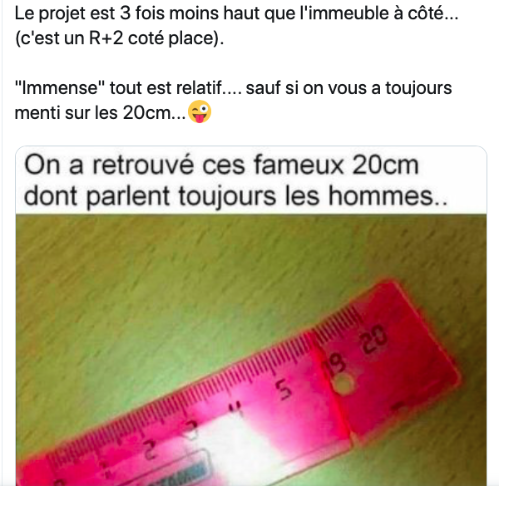This screenshot has width=523, height=511.
Task: Click the phrase "tout est relatif"
Action: [x=166, y=88]
